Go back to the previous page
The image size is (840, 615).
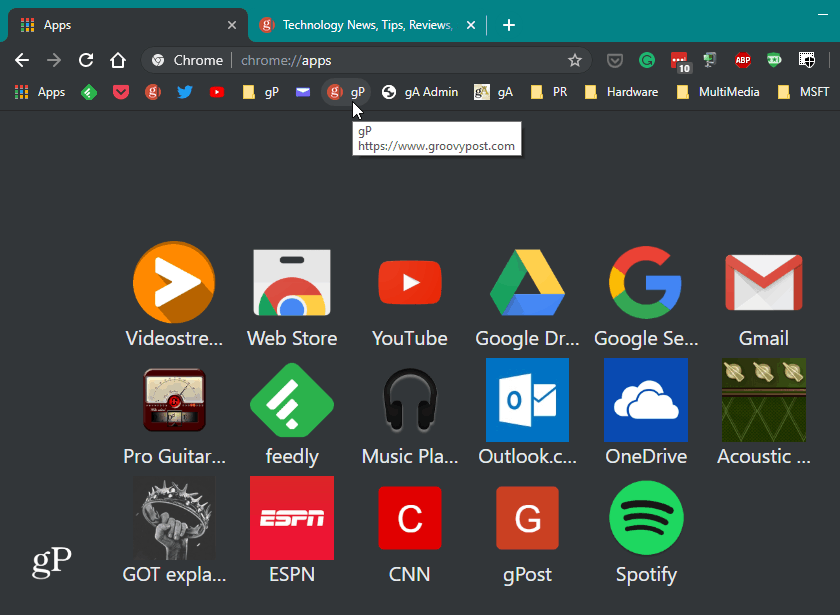point(22,60)
